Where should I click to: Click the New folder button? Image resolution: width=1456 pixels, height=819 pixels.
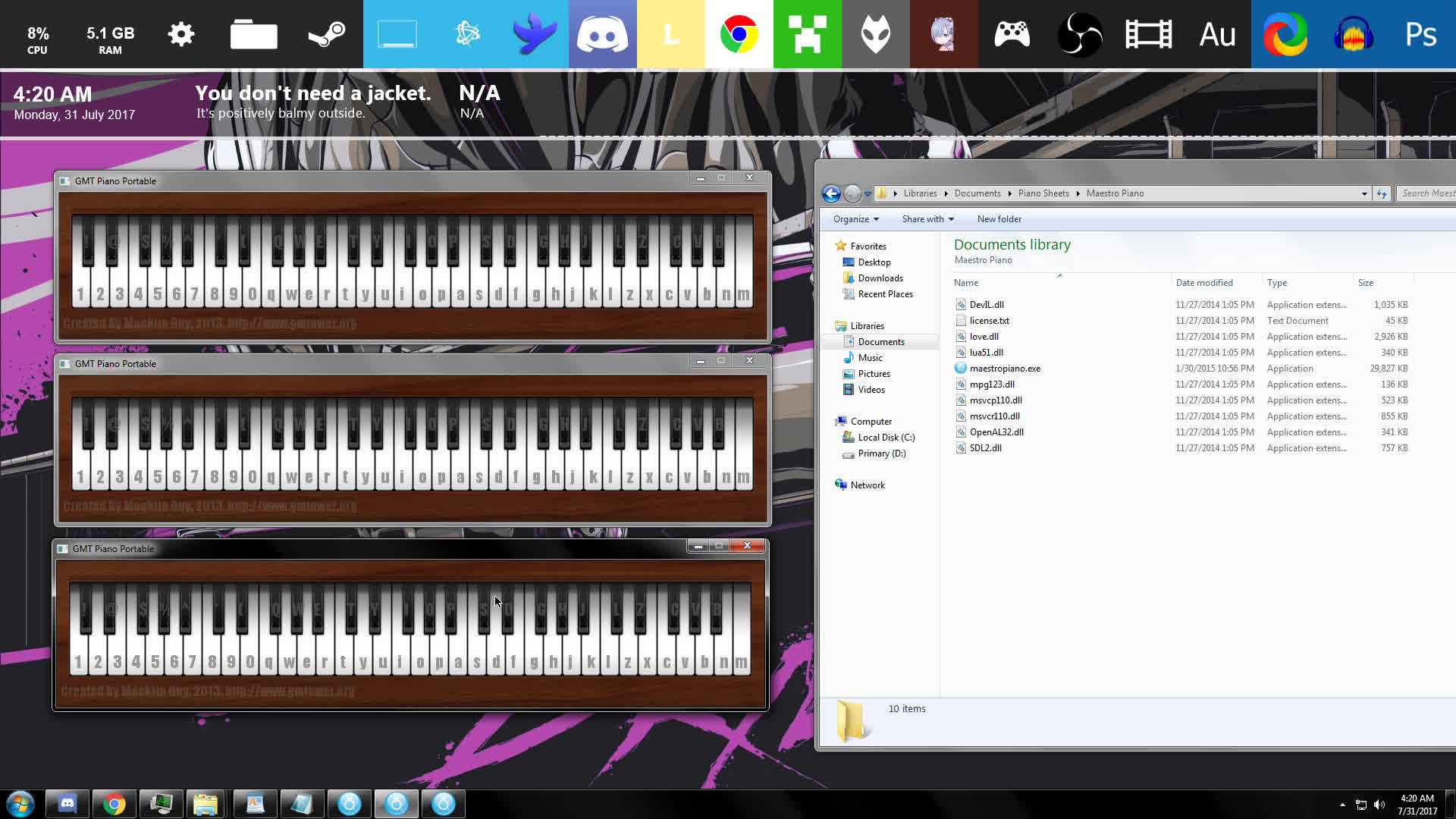(x=999, y=219)
